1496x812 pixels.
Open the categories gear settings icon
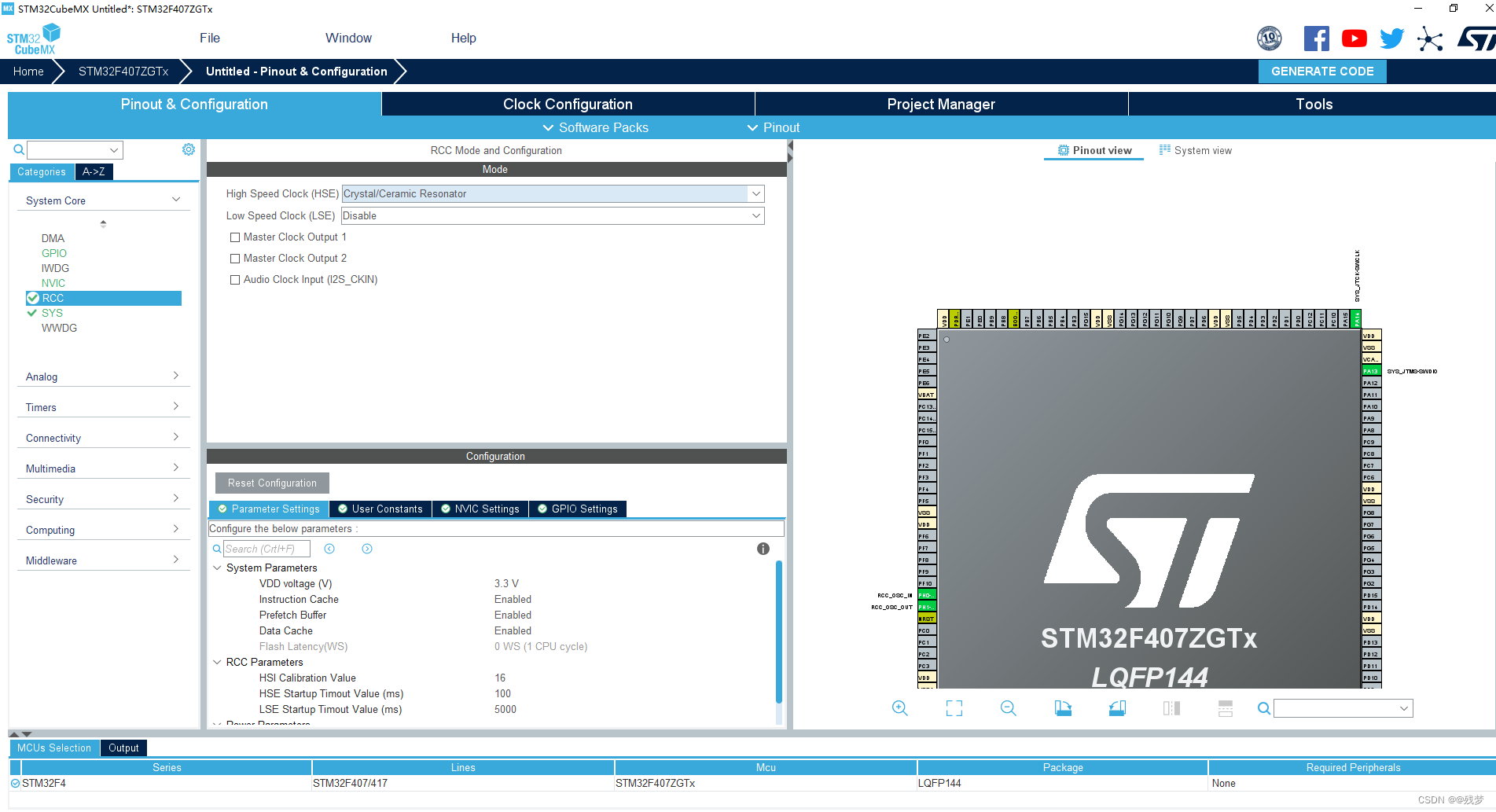[x=189, y=149]
